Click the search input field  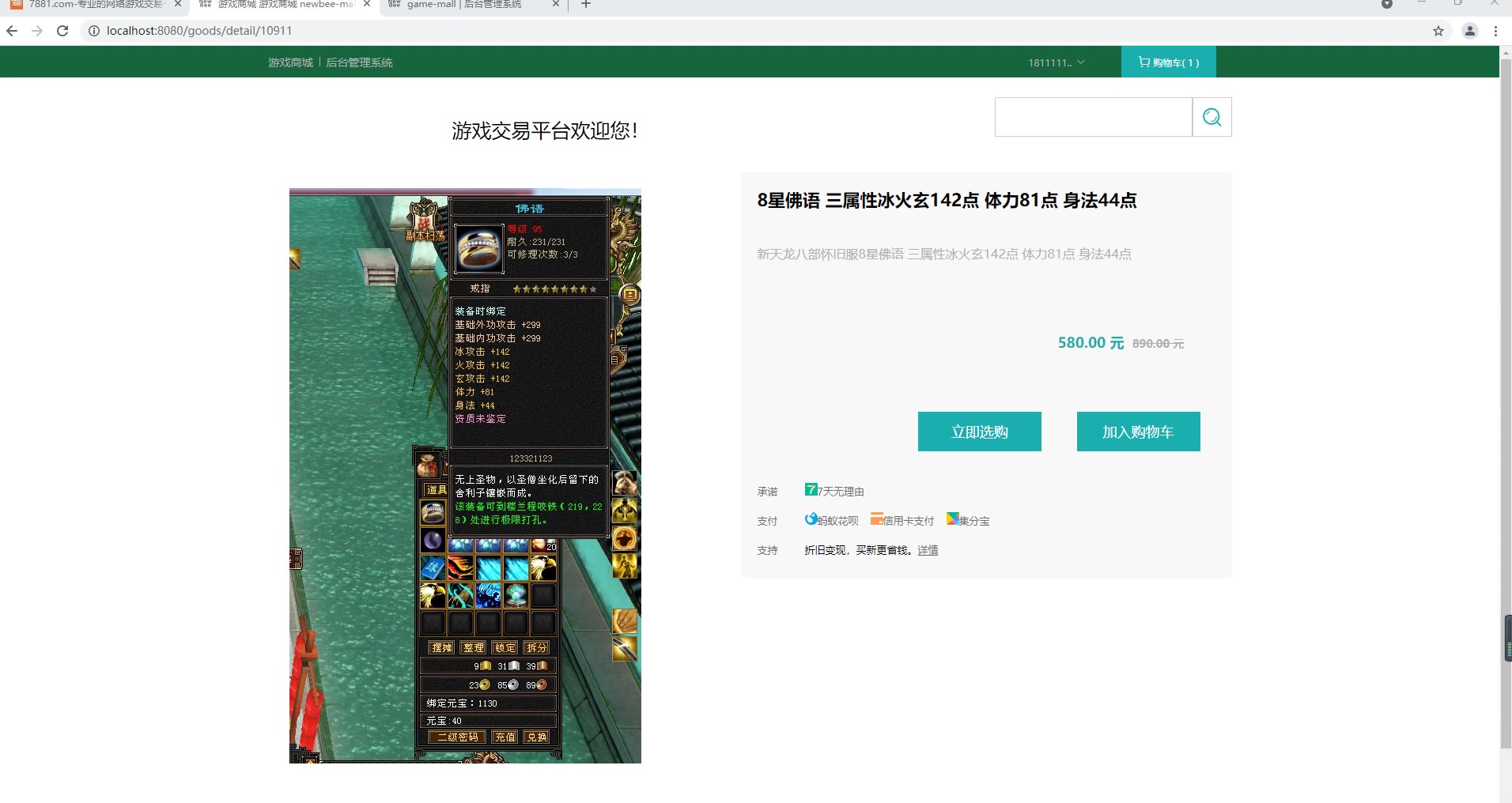[x=1093, y=117]
